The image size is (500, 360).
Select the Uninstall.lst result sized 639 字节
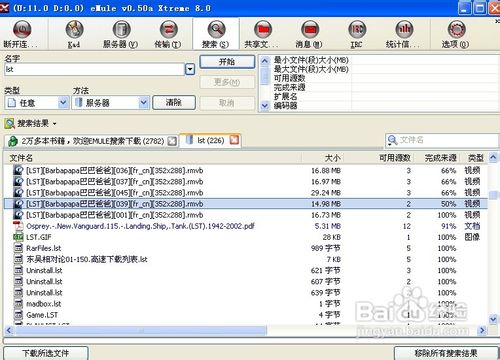(x=246, y=293)
